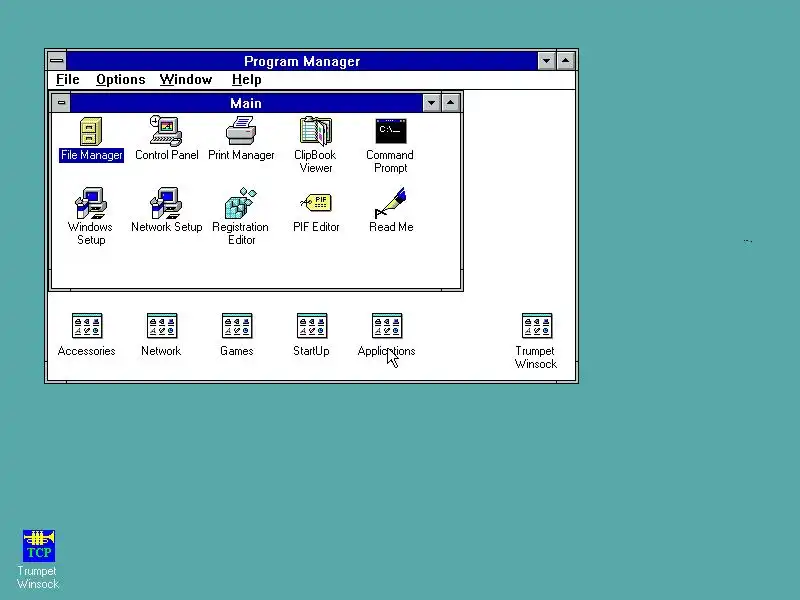The image size is (800, 600).
Task: Open the Help menu
Action: (246, 80)
